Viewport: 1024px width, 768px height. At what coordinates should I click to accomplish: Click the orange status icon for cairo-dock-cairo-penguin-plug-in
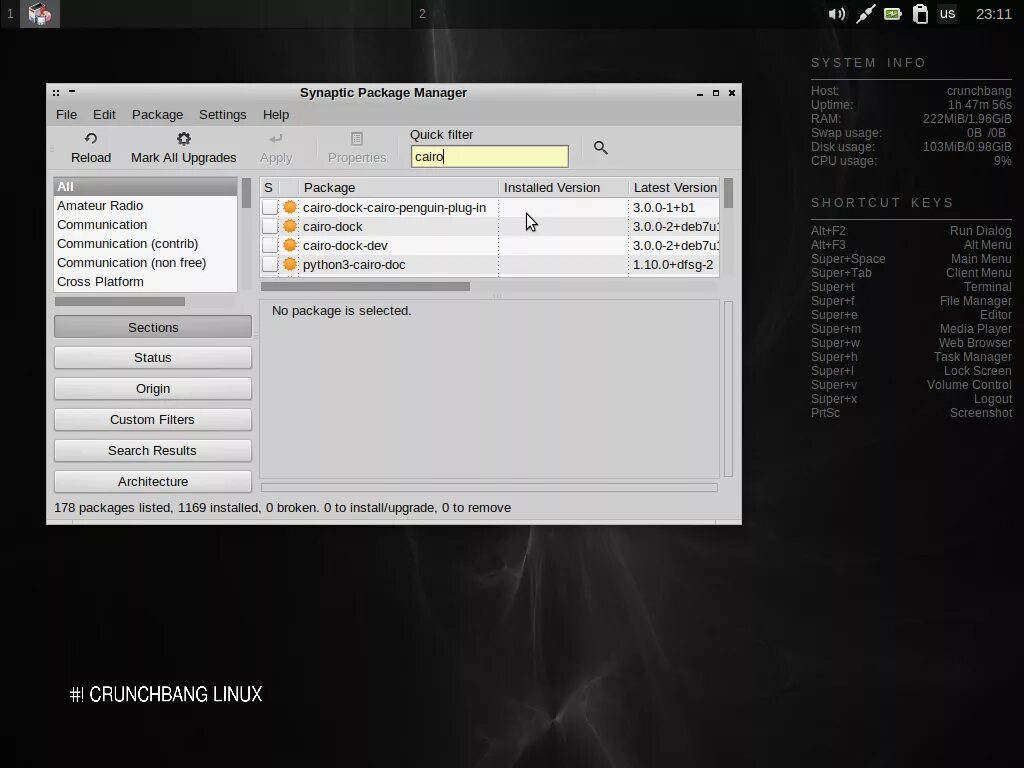click(x=290, y=207)
